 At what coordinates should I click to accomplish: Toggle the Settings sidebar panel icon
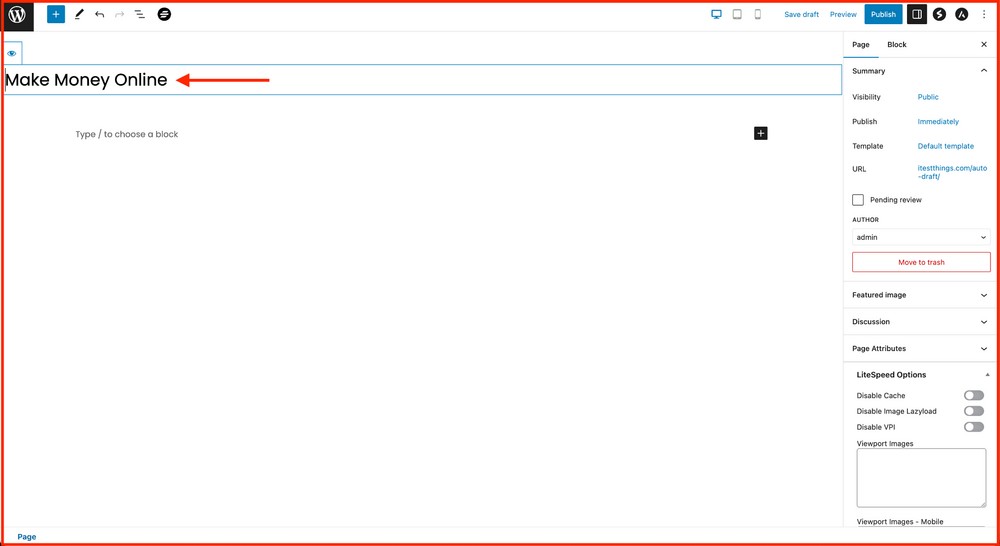[917, 15]
